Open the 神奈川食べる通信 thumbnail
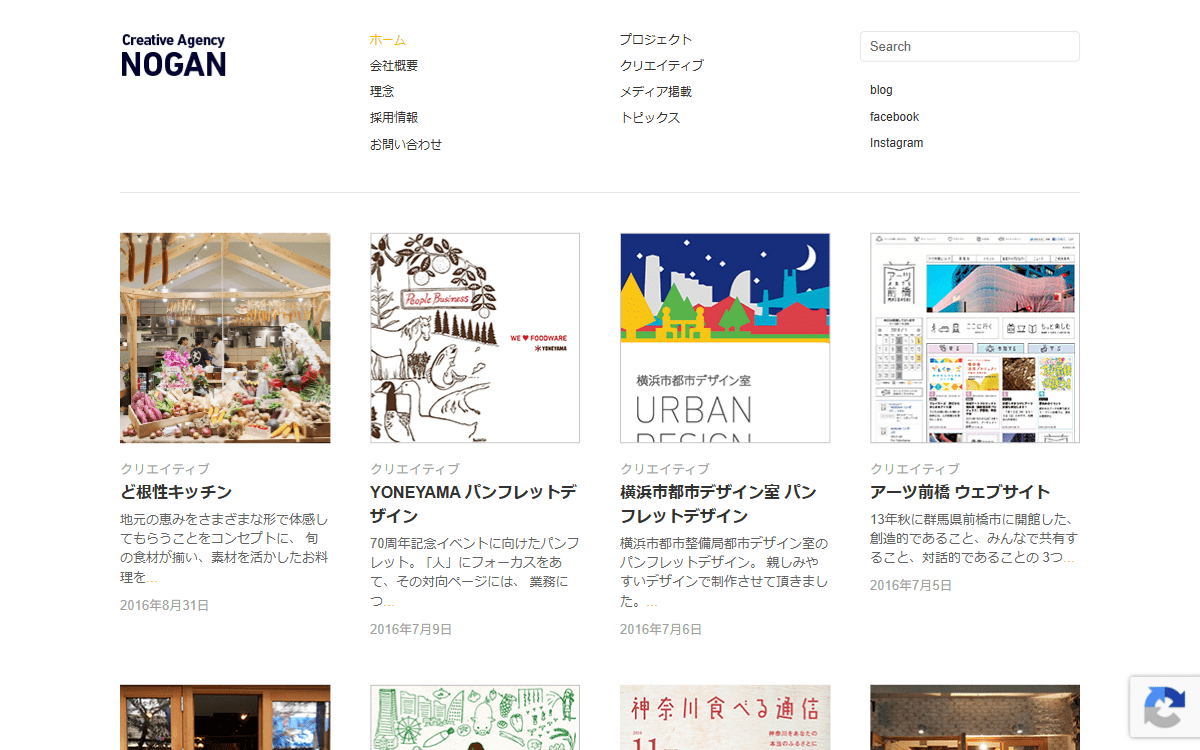 point(725,717)
